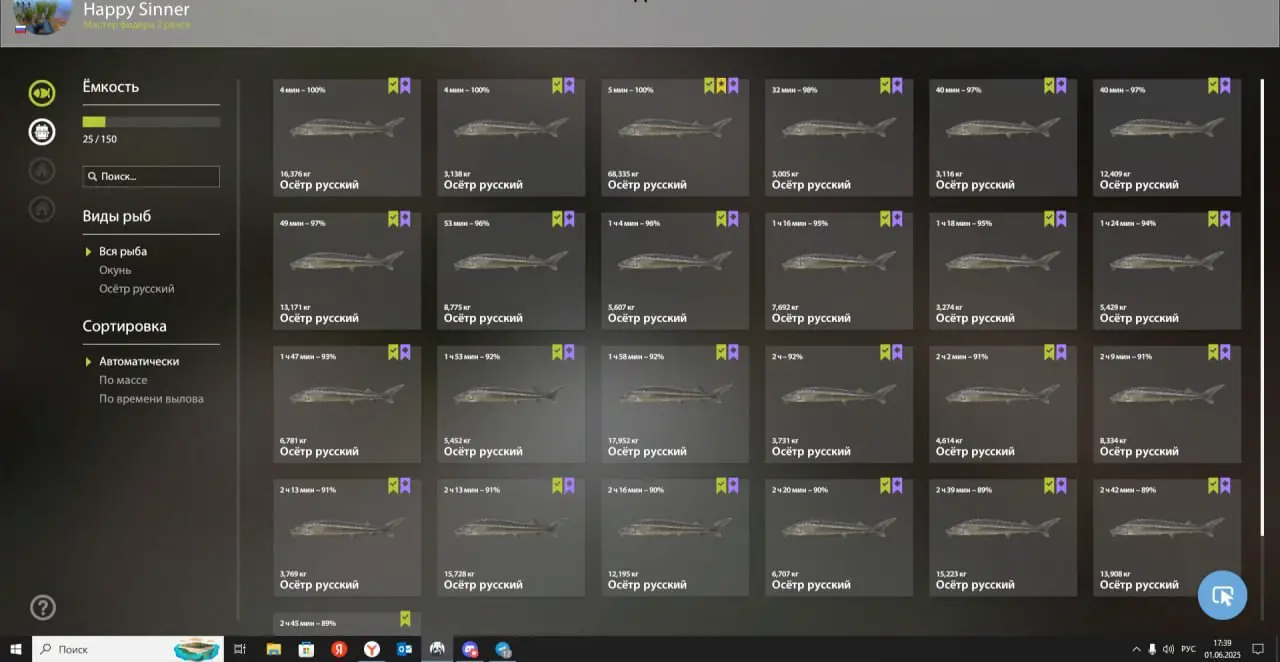Select the 6,781 кг sturgeon card

point(347,404)
